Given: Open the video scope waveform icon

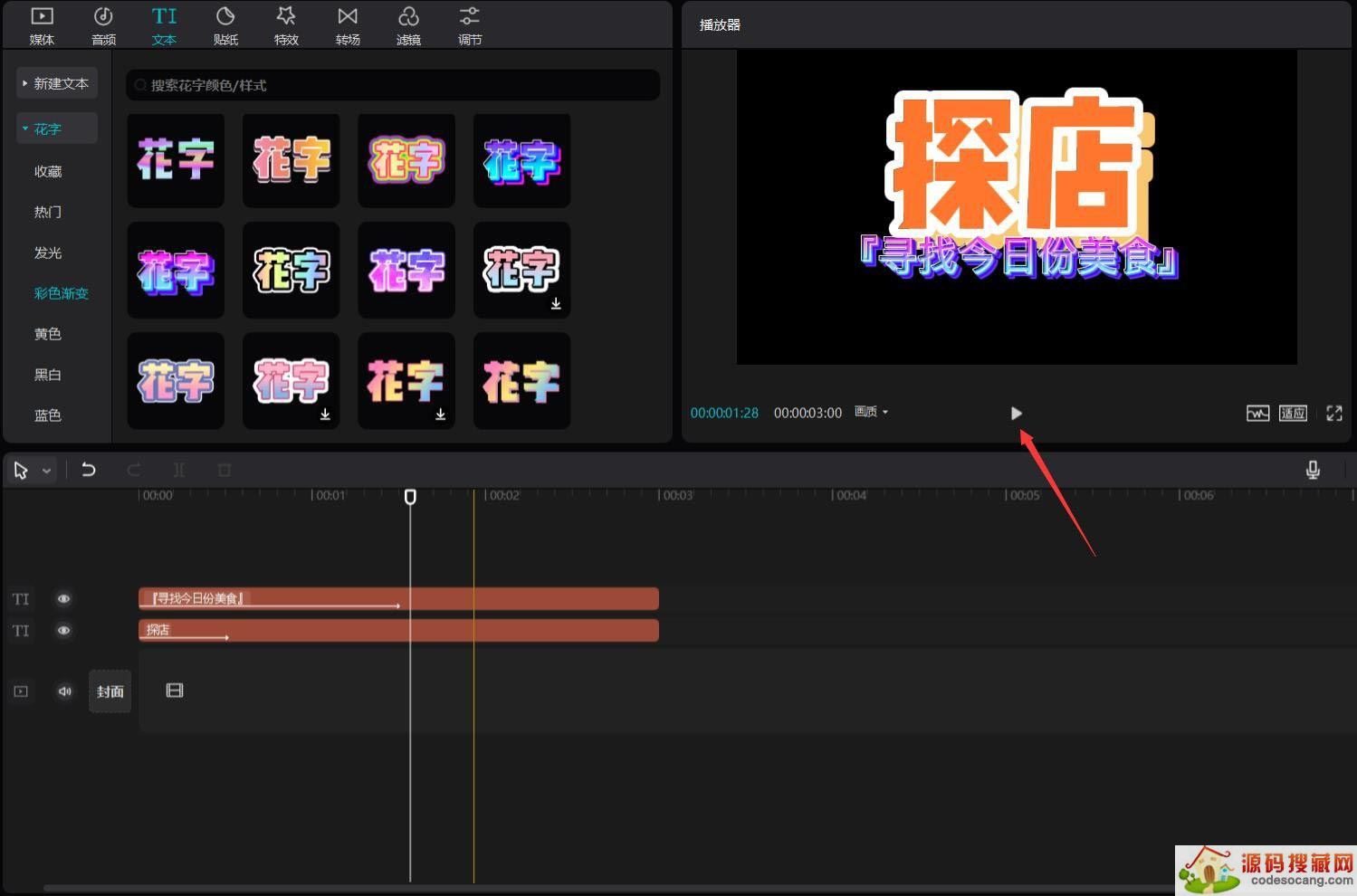Looking at the screenshot, I should click(x=1257, y=413).
